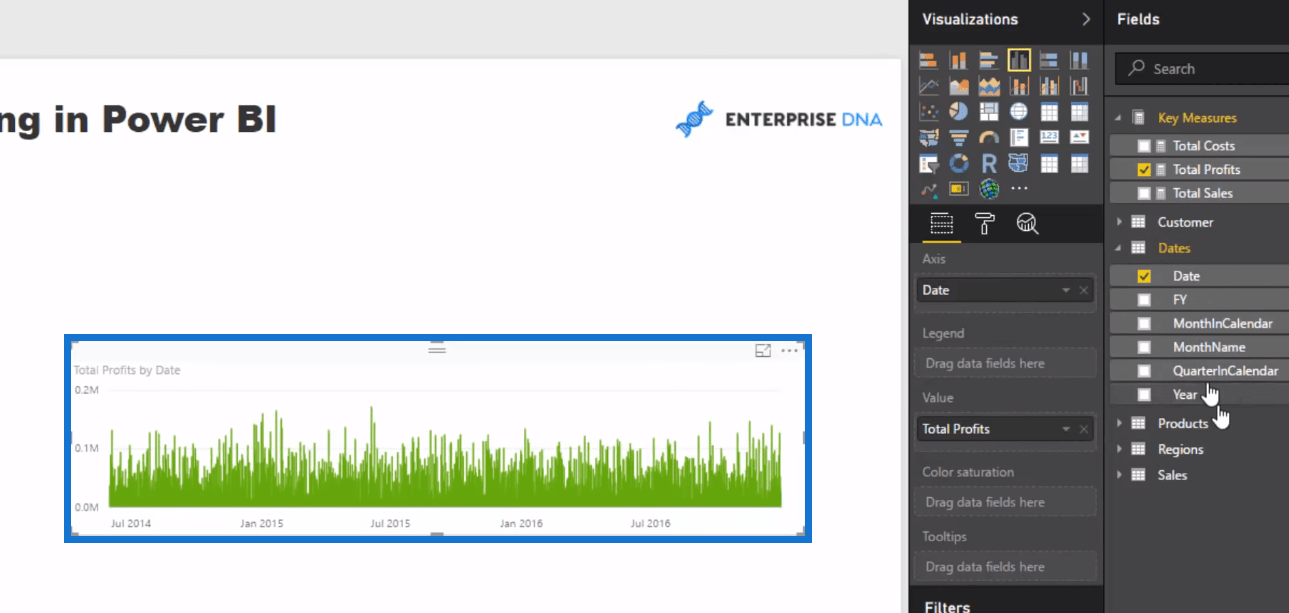Uncheck the Total Profits measure checkbox
Image resolution: width=1289 pixels, height=613 pixels.
[x=1144, y=170]
